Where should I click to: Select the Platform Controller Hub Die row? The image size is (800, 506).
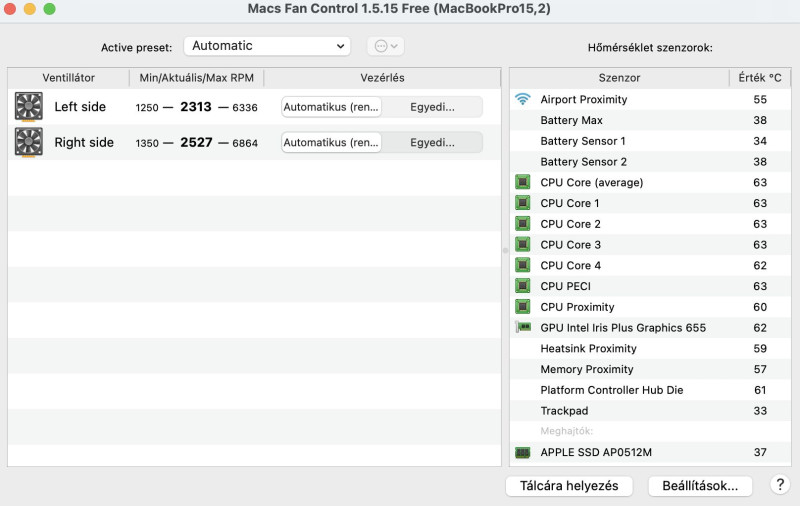pos(650,390)
